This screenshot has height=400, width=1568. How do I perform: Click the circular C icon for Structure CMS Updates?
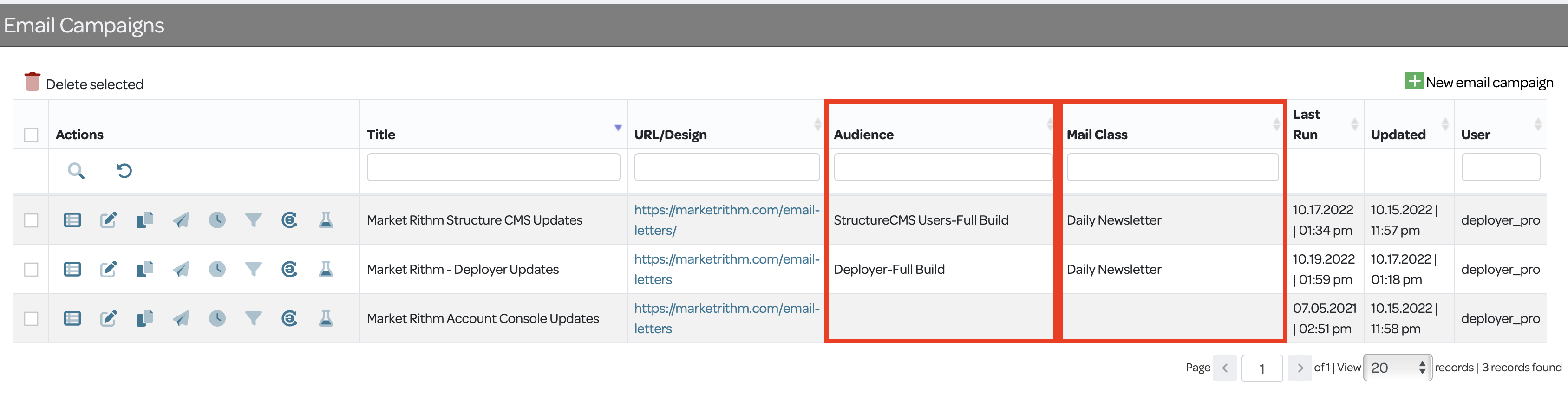(x=290, y=220)
